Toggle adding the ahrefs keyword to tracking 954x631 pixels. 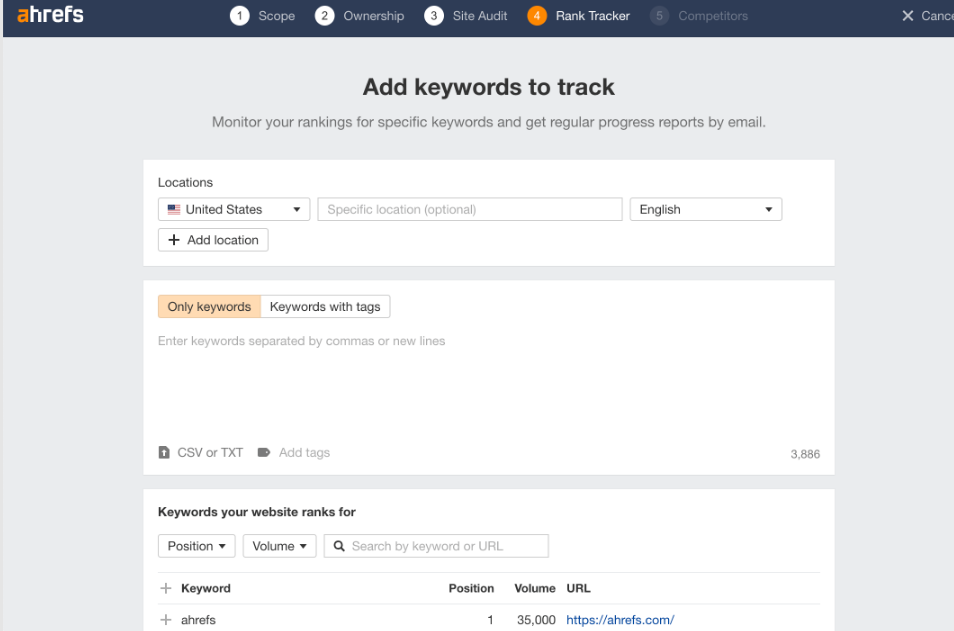tap(165, 620)
